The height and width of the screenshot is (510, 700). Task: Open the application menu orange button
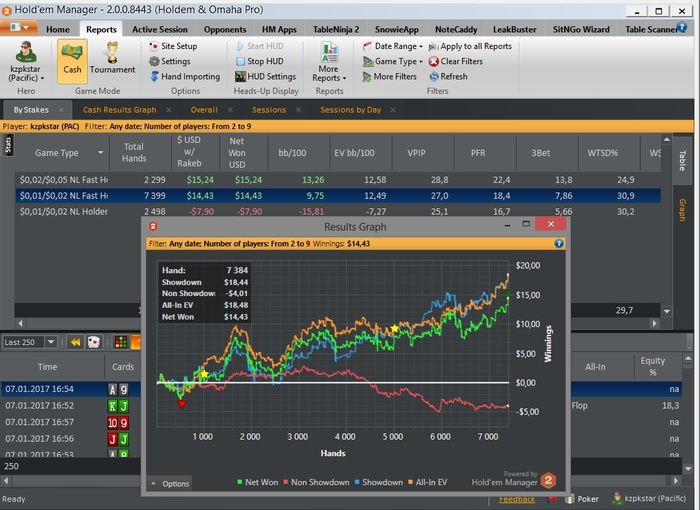click(x=20, y=28)
